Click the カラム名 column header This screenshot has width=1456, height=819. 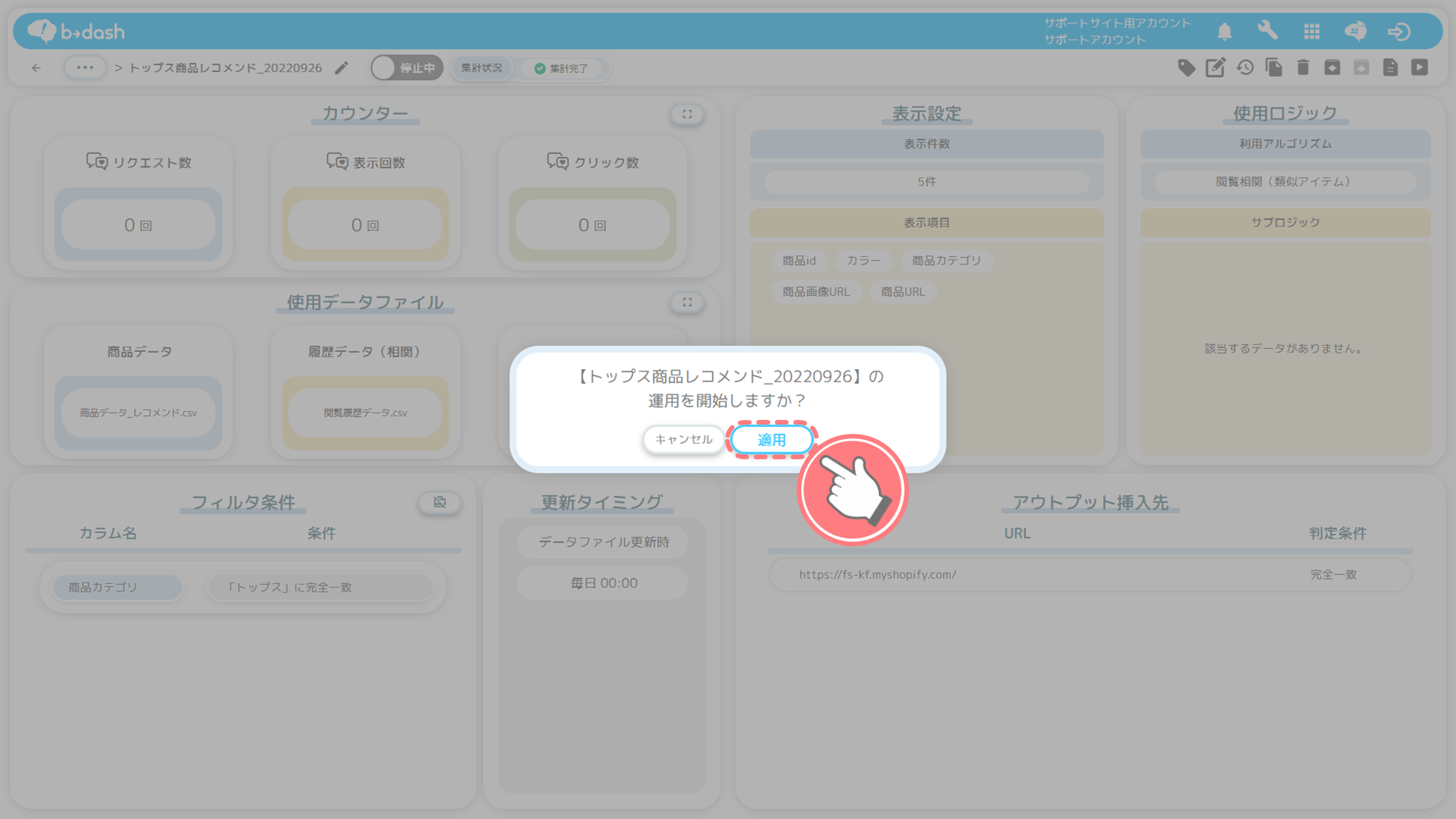pos(108,533)
